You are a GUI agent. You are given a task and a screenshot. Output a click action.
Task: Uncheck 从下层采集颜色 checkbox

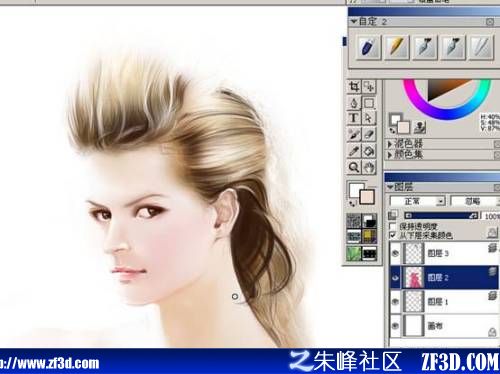click(393, 235)
